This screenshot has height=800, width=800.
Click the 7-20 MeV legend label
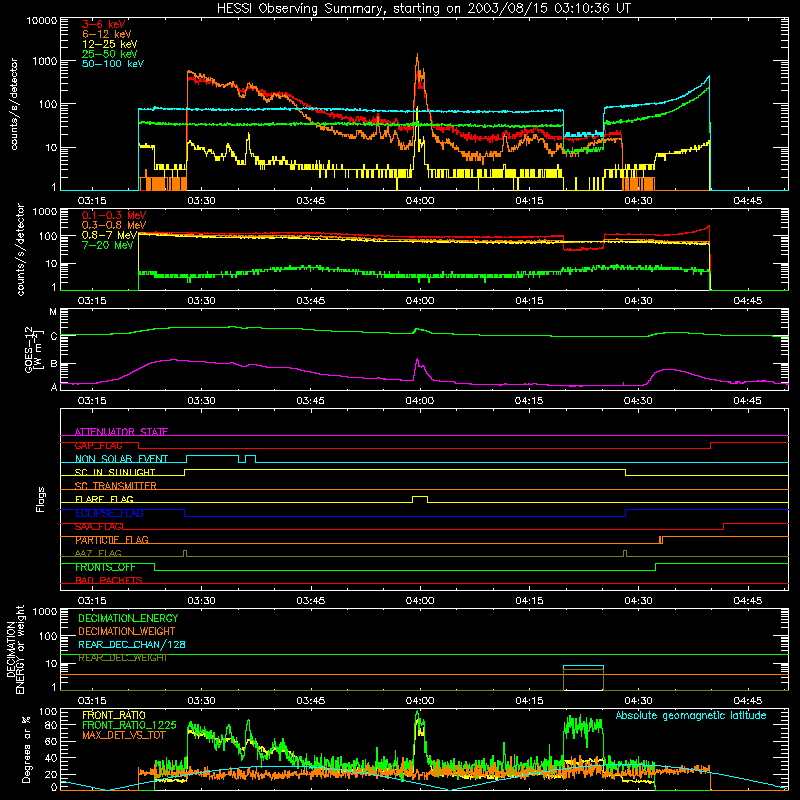coord(108,245)
